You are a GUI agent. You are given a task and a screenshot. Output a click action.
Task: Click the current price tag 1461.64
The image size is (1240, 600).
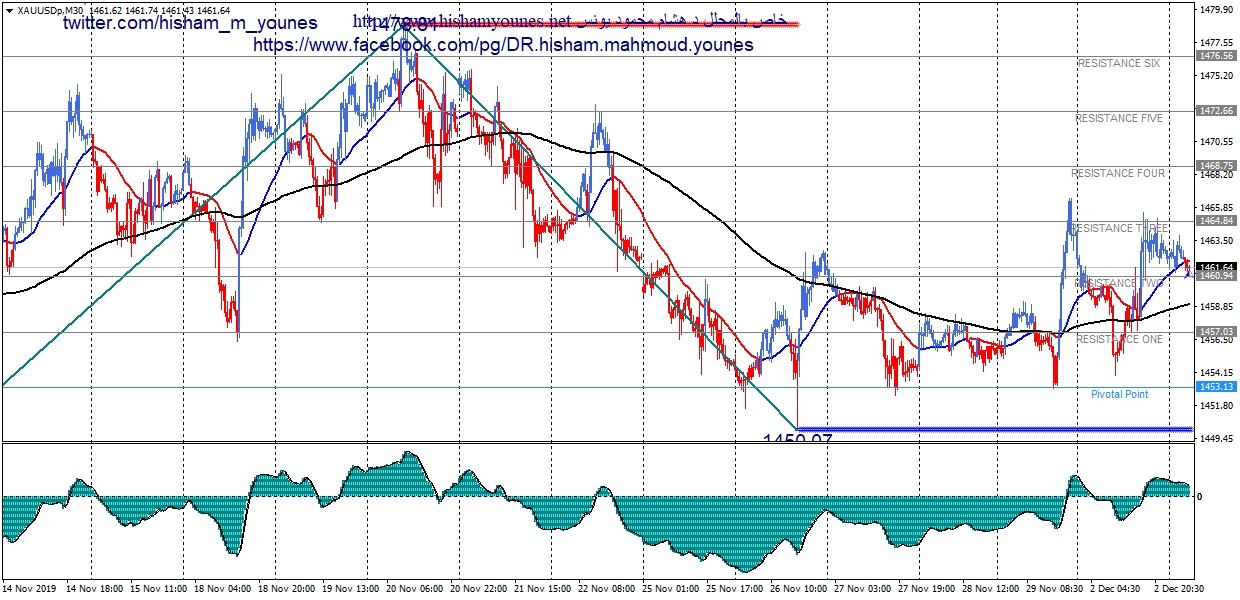1216,267
